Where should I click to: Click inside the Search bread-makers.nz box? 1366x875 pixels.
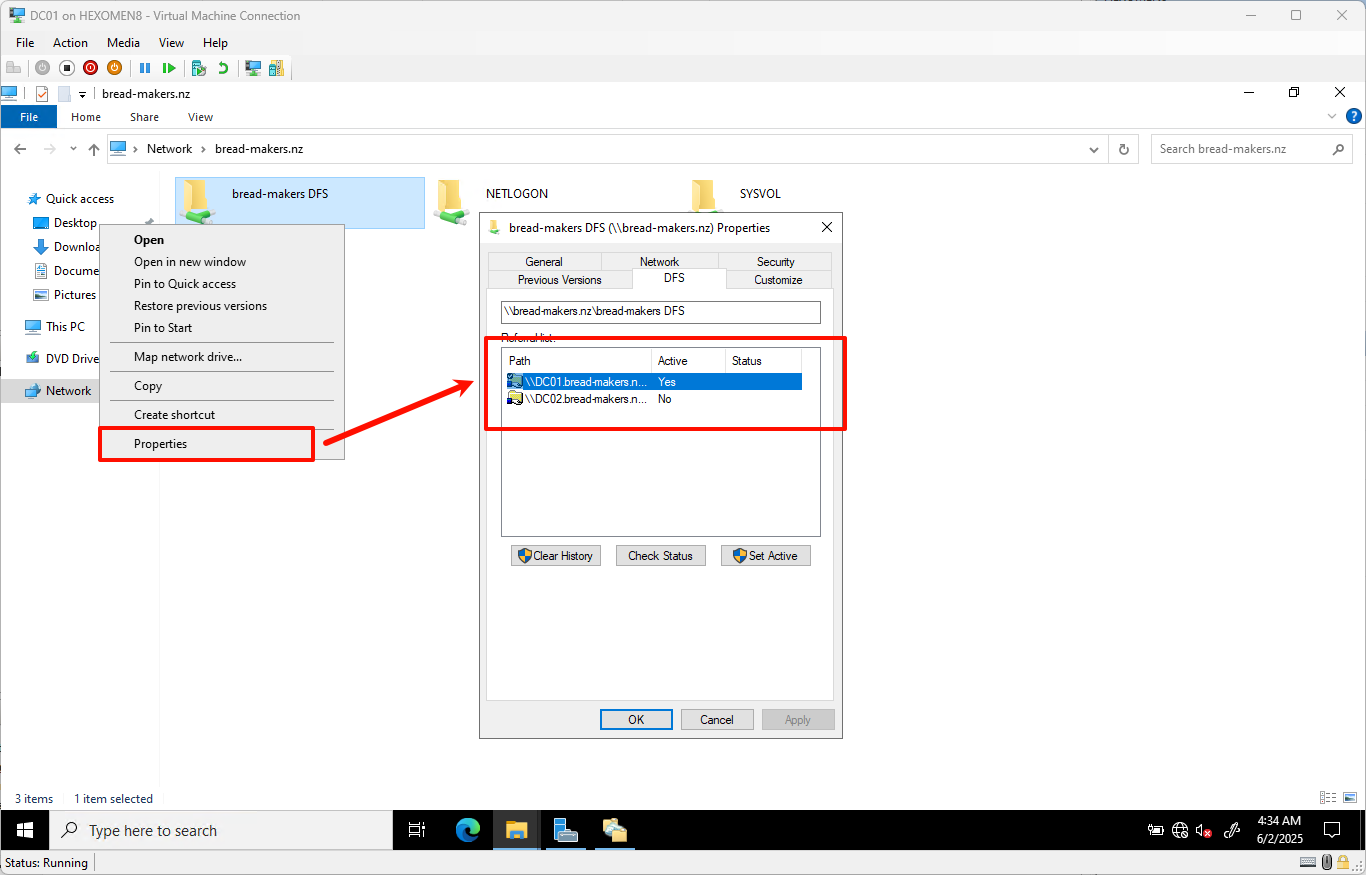point(1240,148)
